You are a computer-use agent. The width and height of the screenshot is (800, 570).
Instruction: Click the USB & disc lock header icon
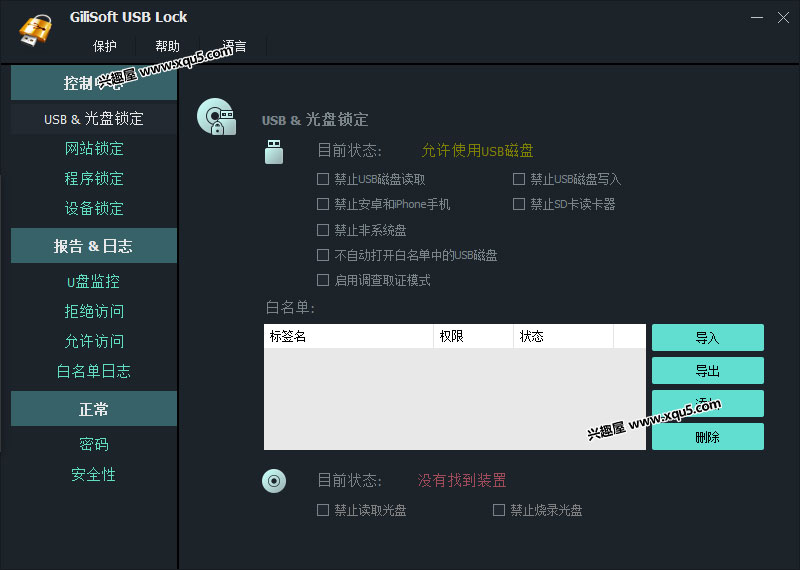[217, 117]
